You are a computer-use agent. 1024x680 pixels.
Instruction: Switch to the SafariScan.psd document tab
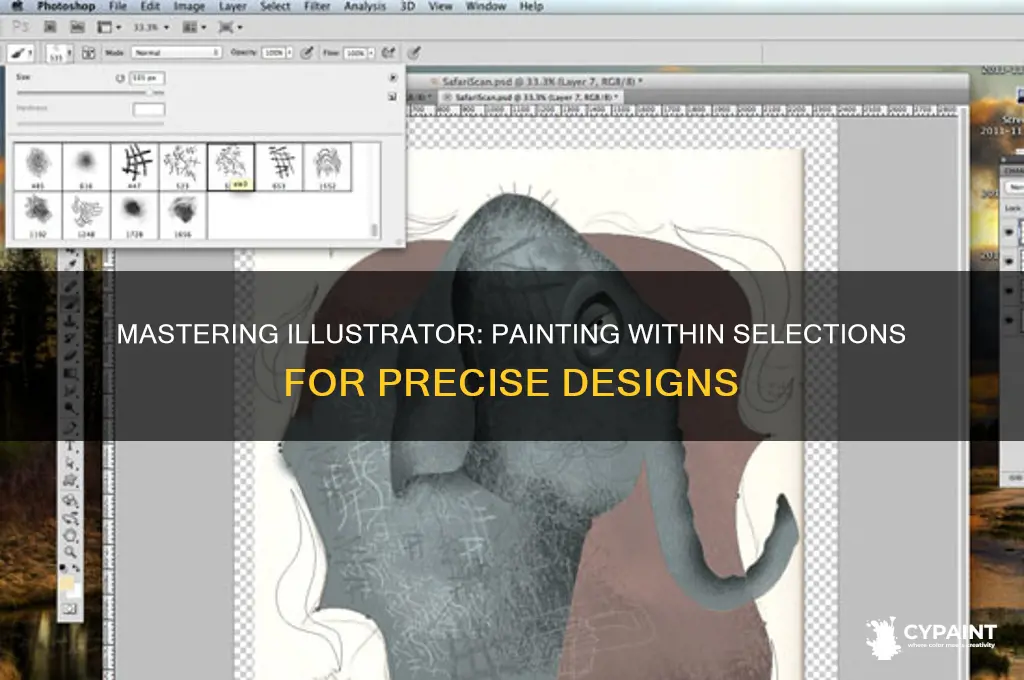click(x=532, y=97)
